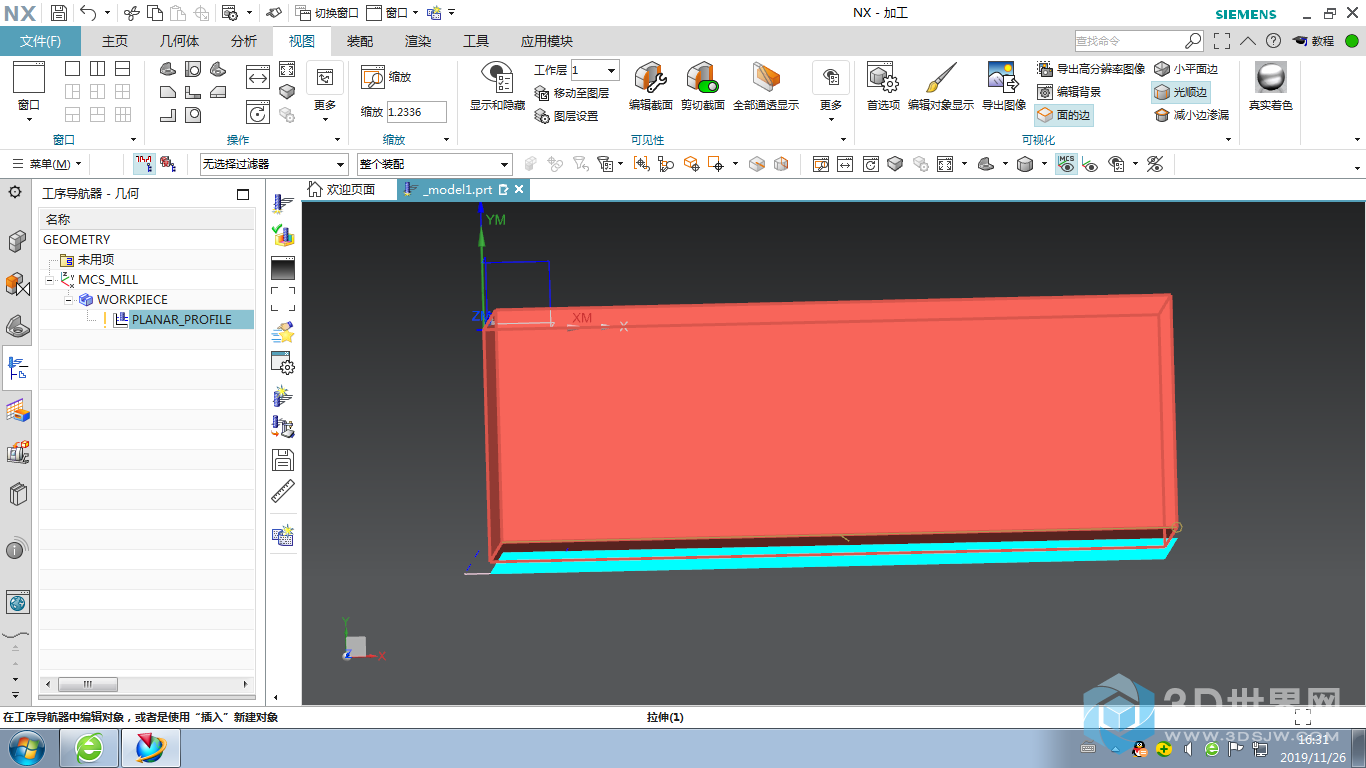Click Edit Background (编辑背景)

1069,92
